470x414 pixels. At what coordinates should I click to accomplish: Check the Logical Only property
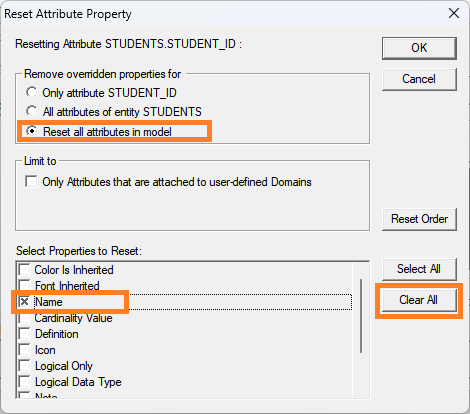[24, 366]
